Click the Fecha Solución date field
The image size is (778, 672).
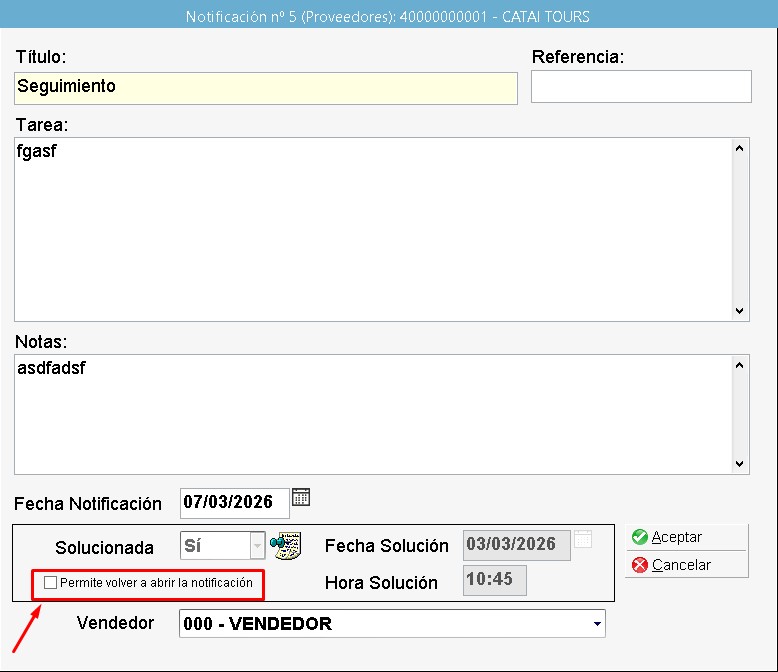tap(517, 545)
